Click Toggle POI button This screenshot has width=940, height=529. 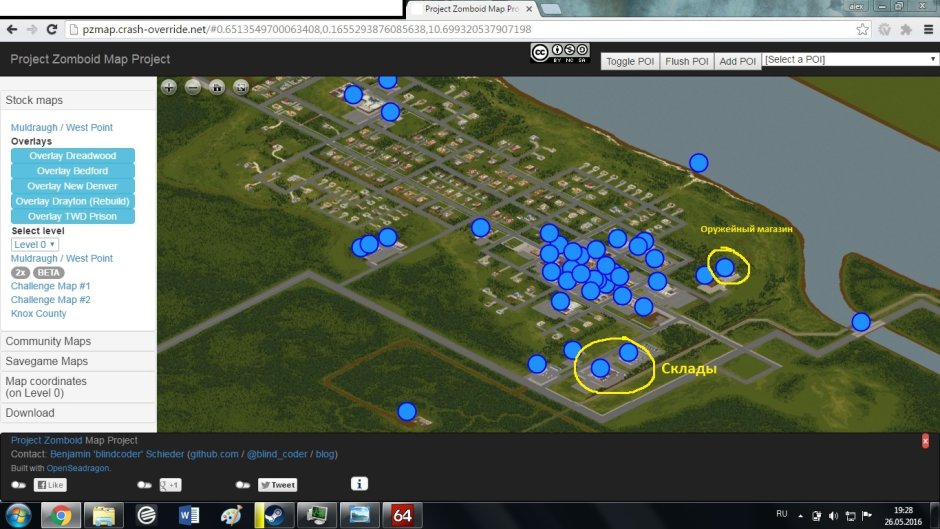(629, 61)
